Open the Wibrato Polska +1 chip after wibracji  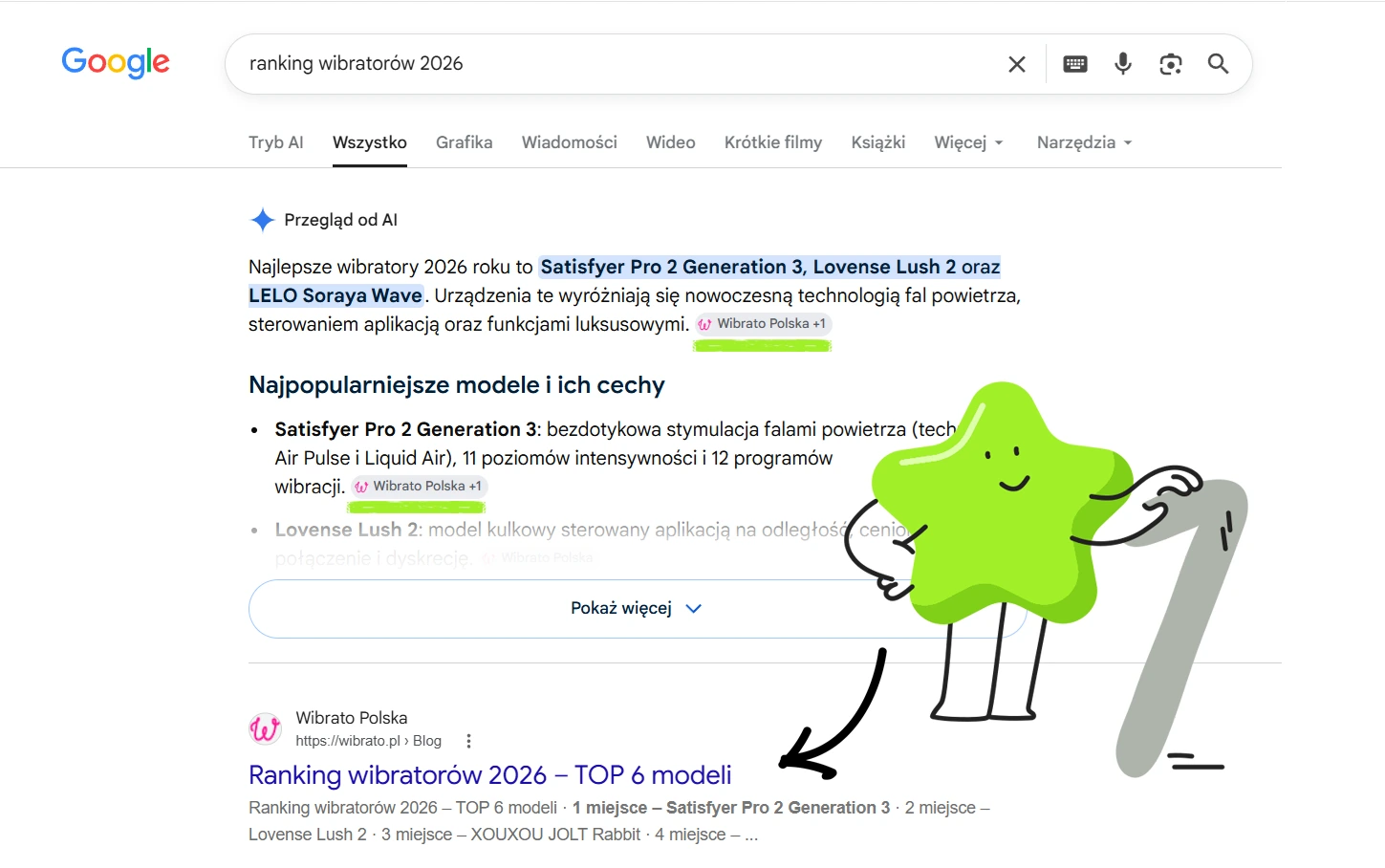pyautogui.click(x=419, y=487)
